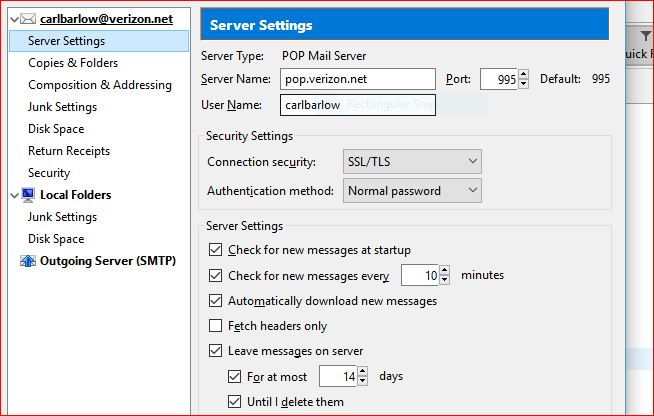Open Composition & Addressing settings
Viewport: 654px width, 416px height.
[100, 85]
